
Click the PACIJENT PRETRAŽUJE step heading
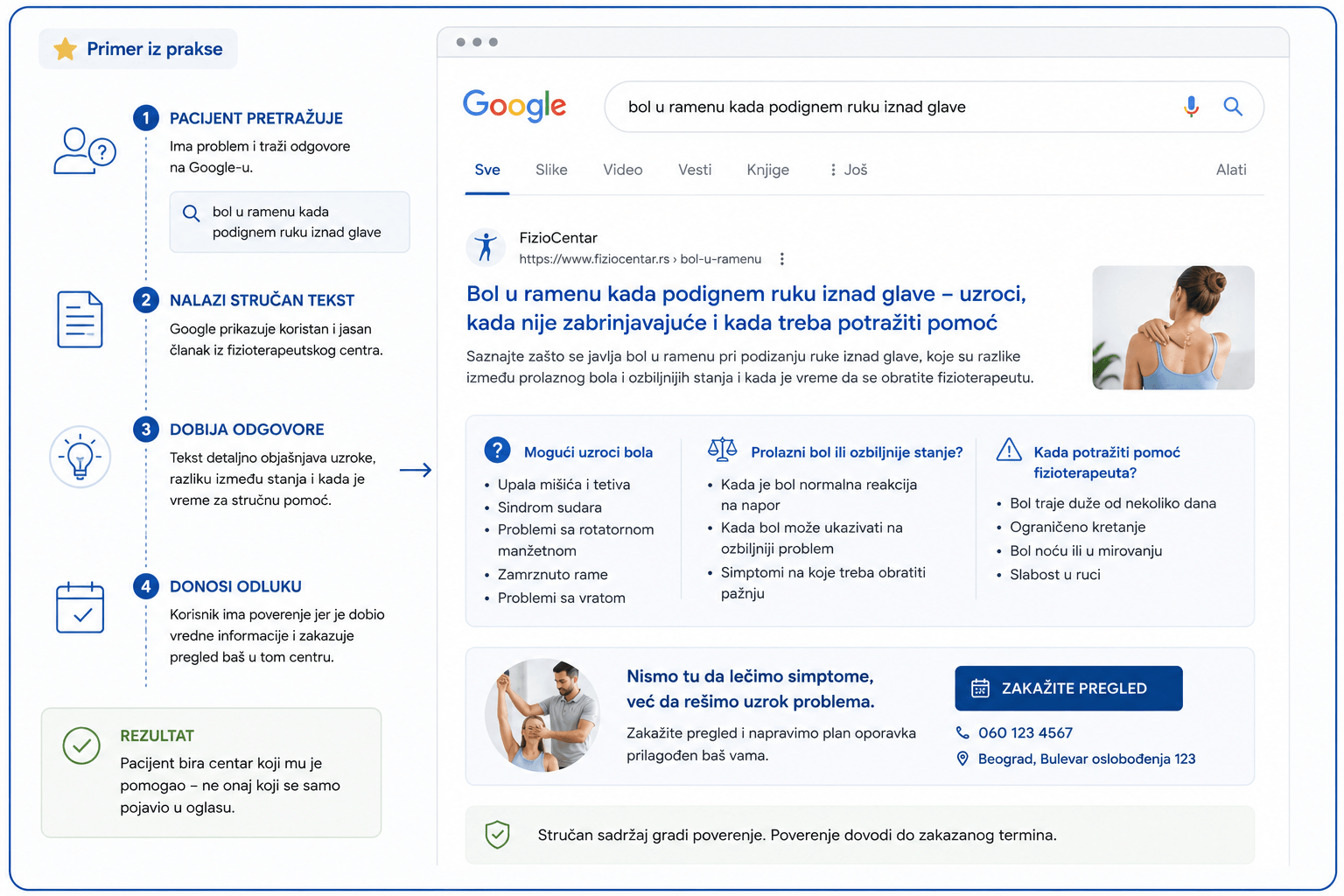click(256, 118)
